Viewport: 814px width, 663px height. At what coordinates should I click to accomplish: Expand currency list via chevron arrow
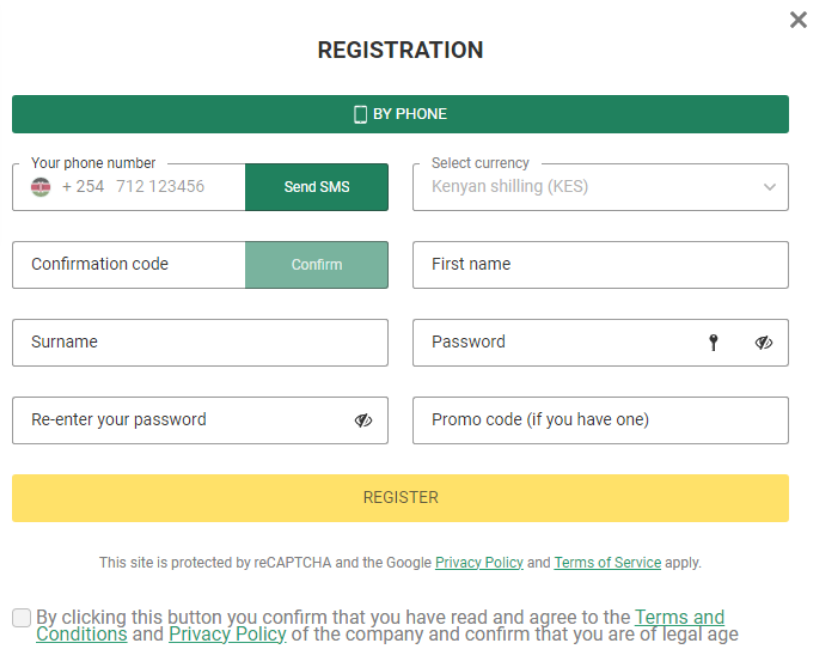point(769,188)
